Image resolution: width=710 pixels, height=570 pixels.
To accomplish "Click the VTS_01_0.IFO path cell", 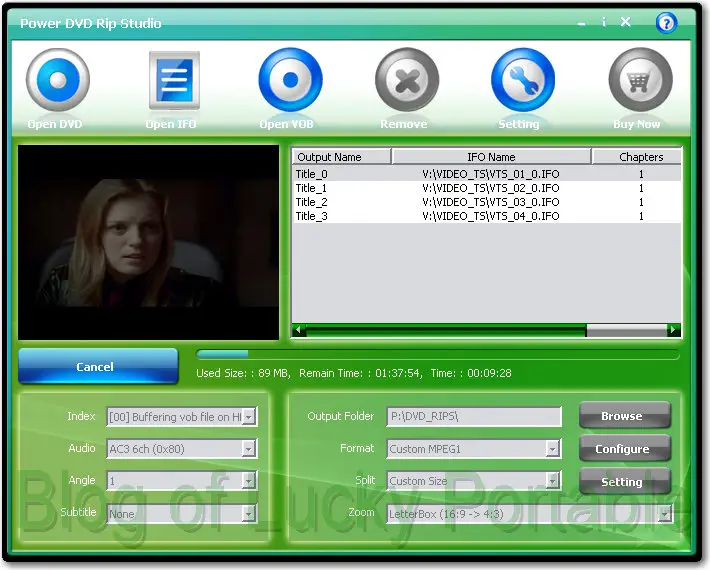I will tap(491, 174).
